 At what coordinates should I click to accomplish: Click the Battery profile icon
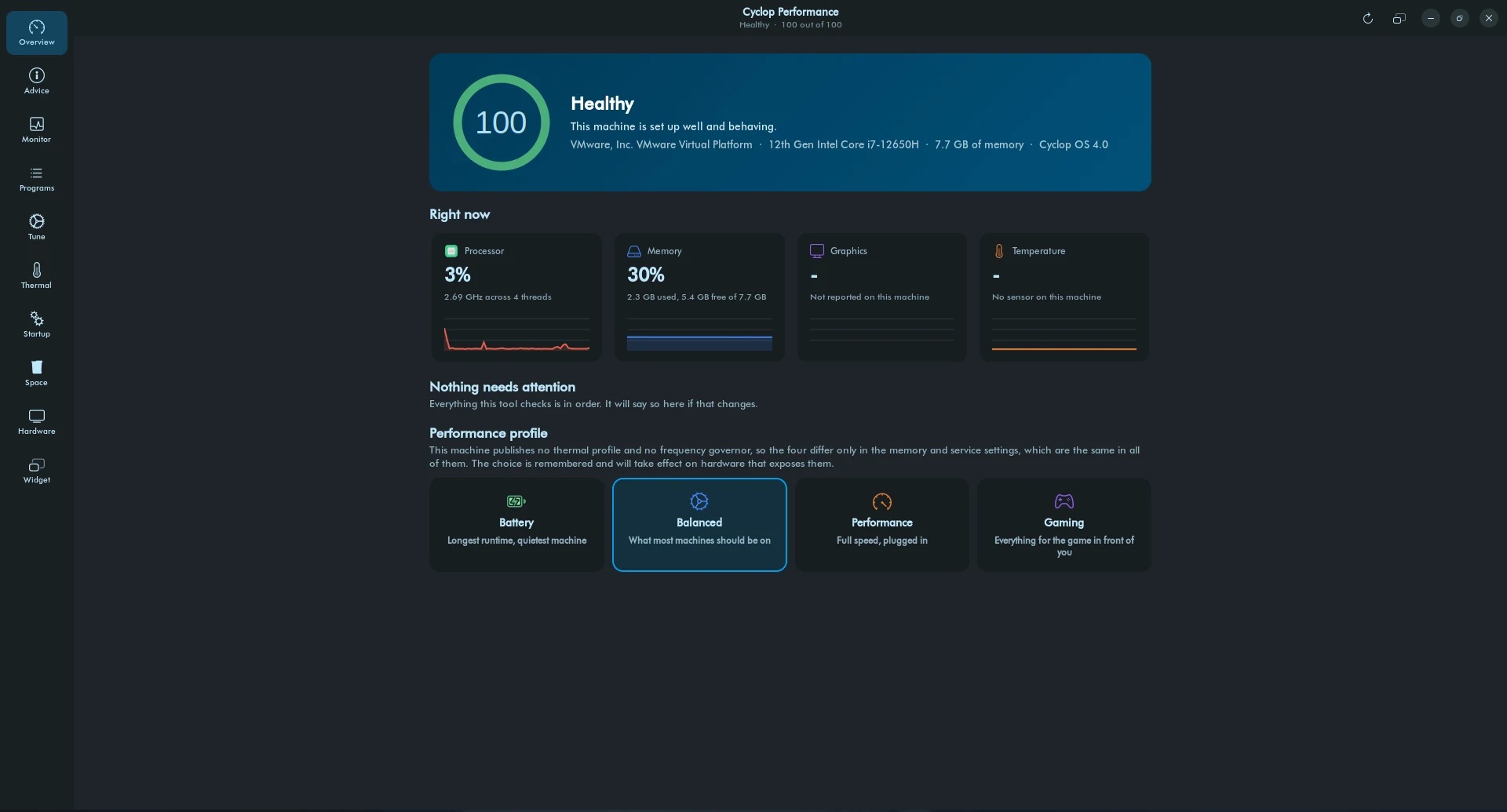click(x=516, y=501)
